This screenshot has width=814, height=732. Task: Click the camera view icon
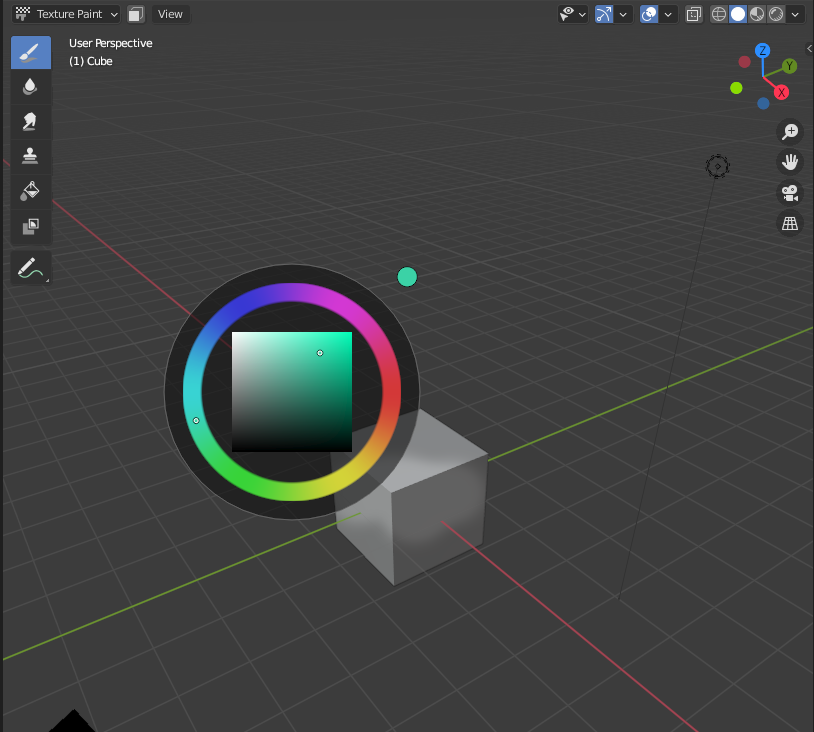pos(790,192)
